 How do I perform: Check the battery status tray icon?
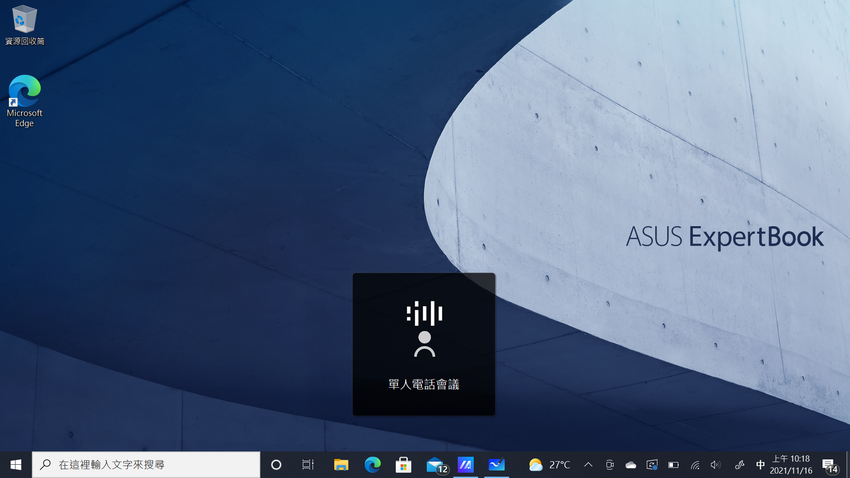pyautogui.click(x=673, y=464)
